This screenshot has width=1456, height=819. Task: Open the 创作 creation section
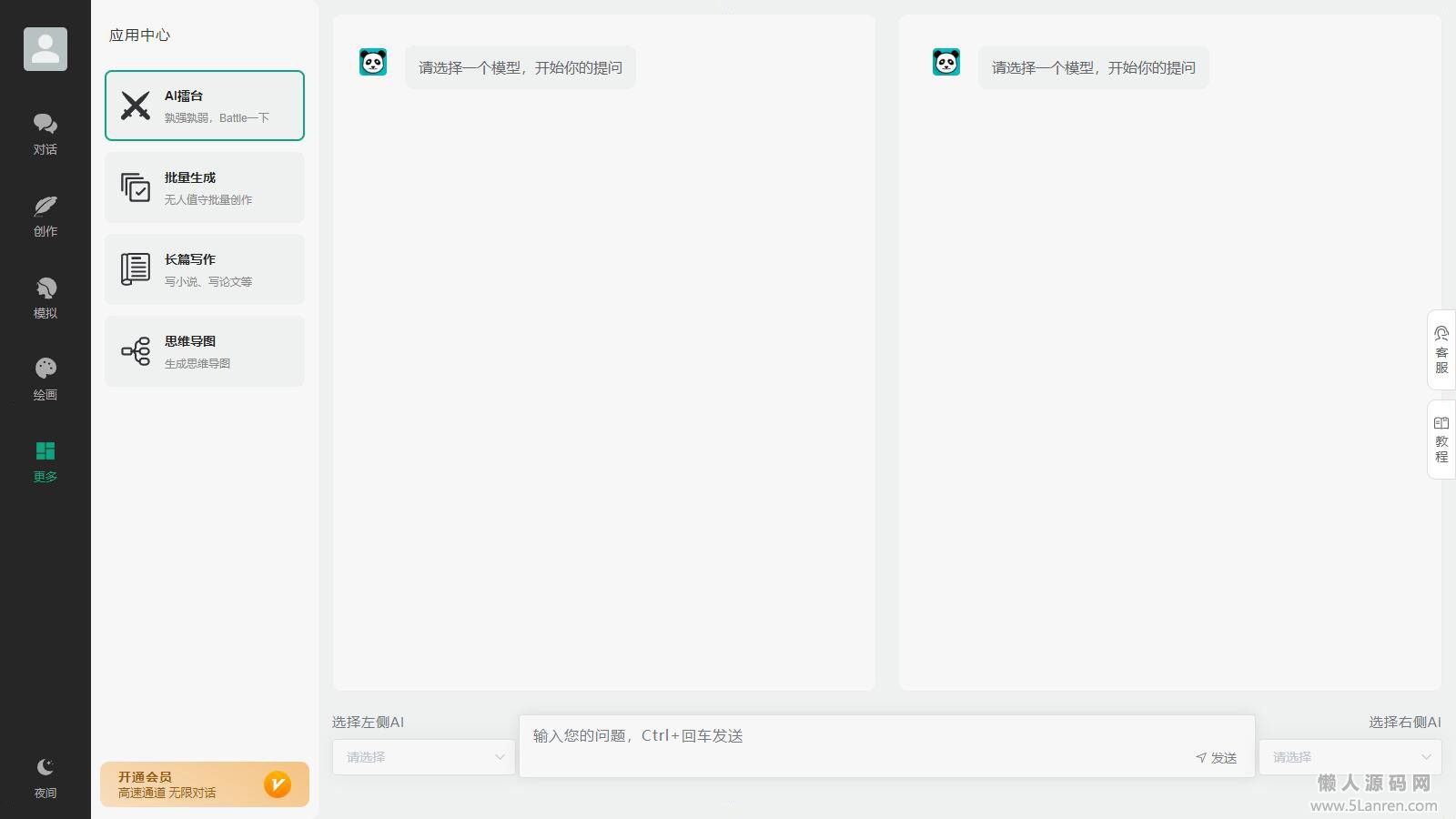tap(45, 216)
